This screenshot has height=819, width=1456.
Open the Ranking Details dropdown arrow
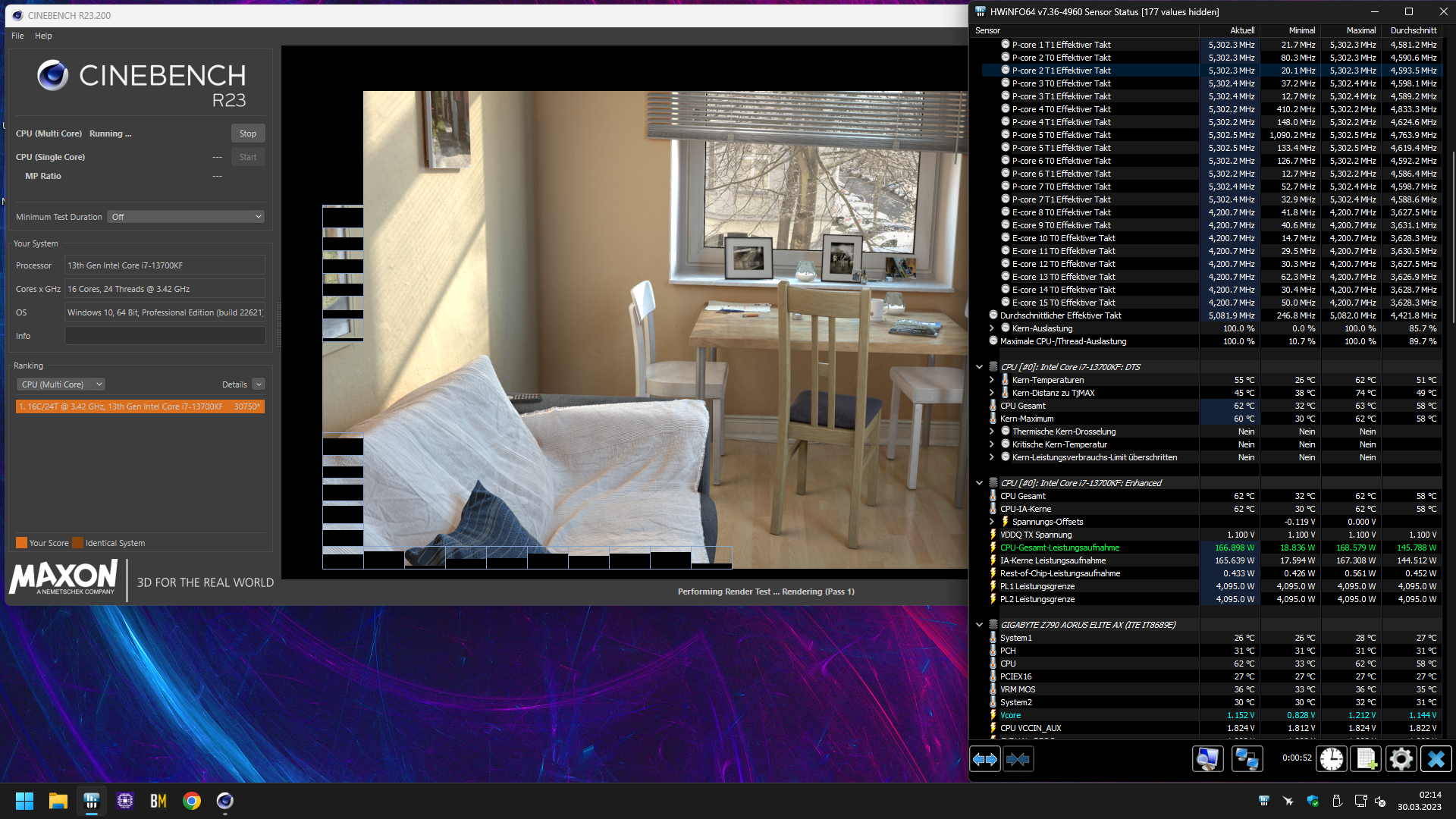pyautogui.click(x=259, y=384)
